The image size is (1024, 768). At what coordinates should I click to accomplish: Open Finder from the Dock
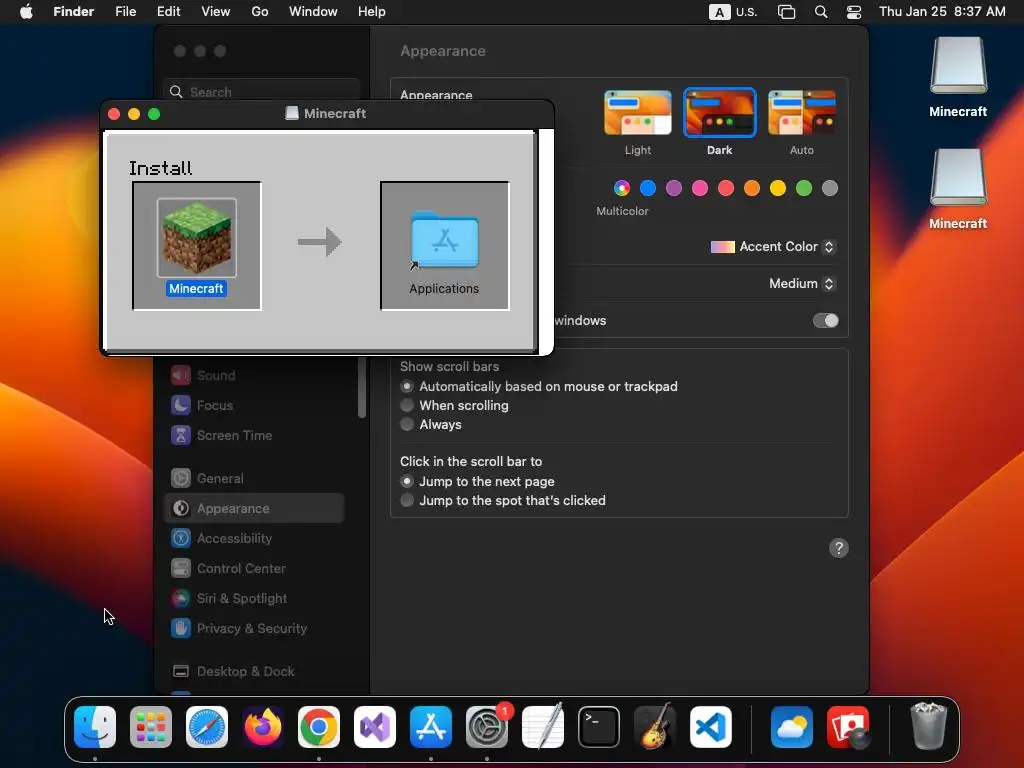[95, 727]
